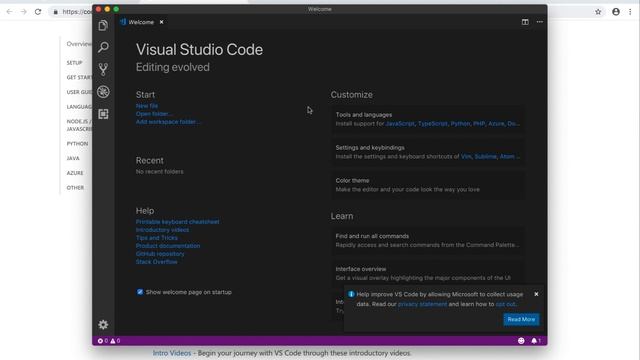
Task: Click the feedback smiley in status bar
Action: click(x=521, y=340)
